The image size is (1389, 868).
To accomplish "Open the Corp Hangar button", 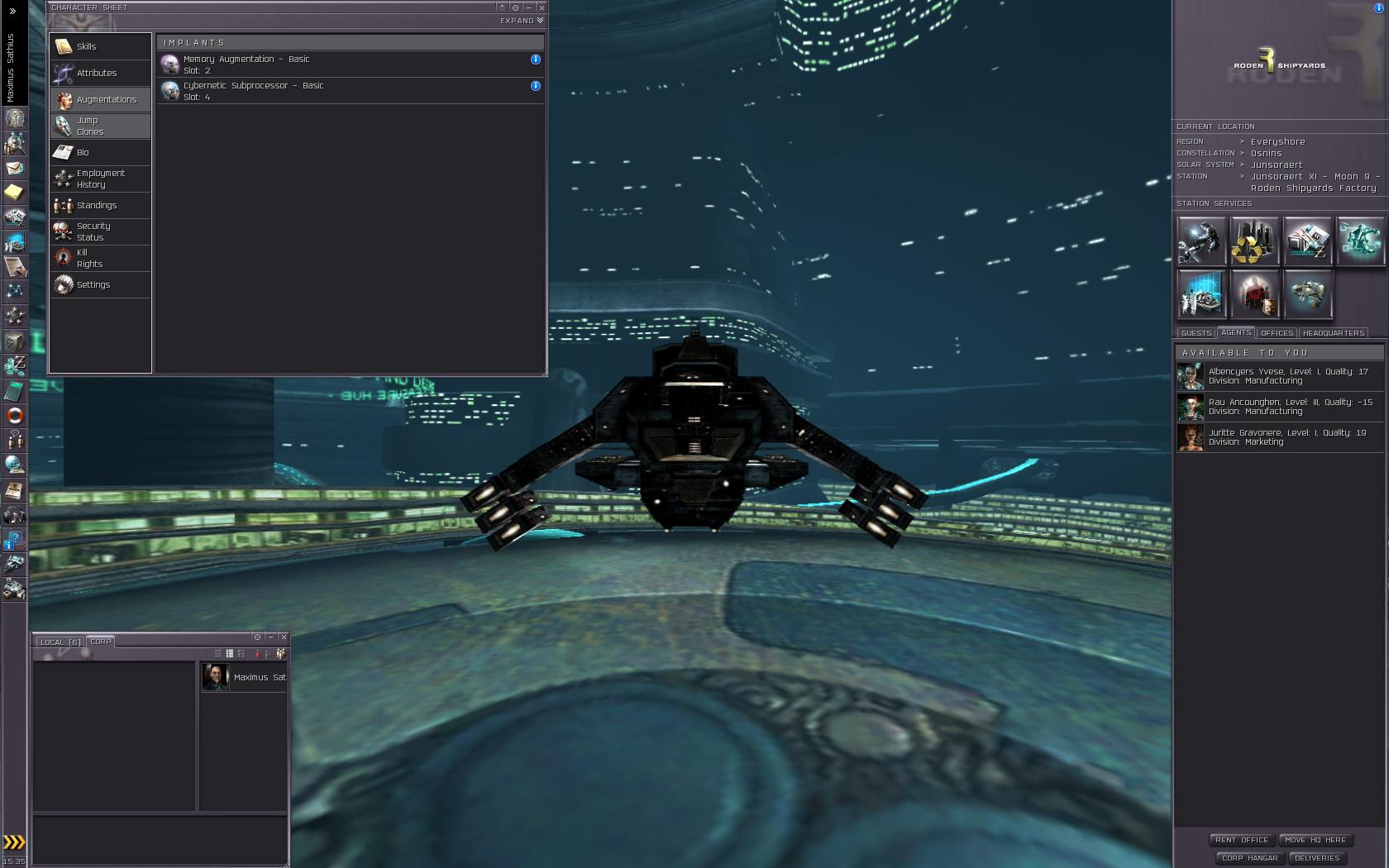I will tap(1250, 858).
